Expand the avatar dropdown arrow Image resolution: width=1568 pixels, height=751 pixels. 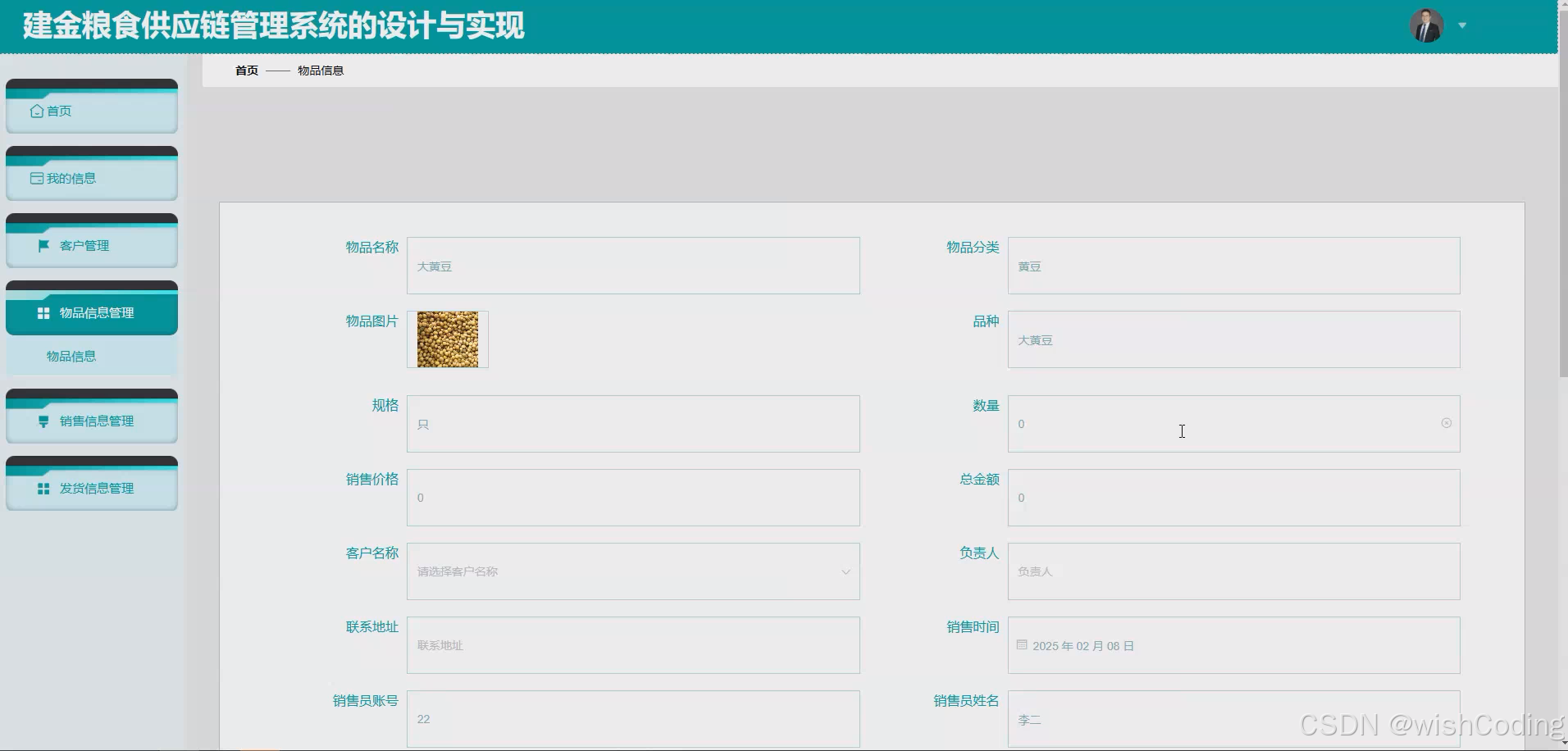pyautogui.click(x=1462, y=25)
